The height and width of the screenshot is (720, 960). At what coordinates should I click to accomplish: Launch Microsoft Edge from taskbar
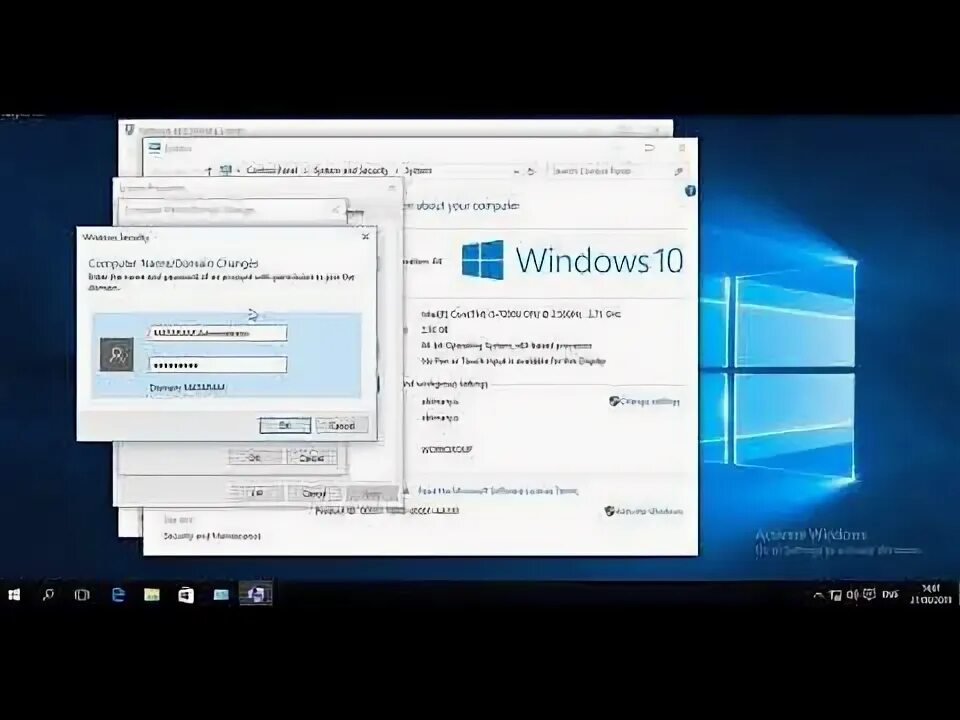(118, 594)
